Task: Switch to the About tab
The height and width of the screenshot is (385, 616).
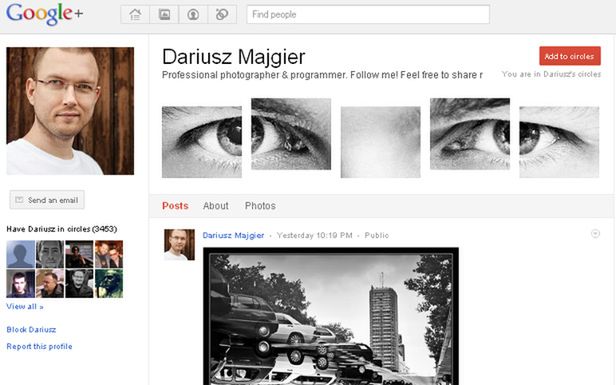Action: 216,206
